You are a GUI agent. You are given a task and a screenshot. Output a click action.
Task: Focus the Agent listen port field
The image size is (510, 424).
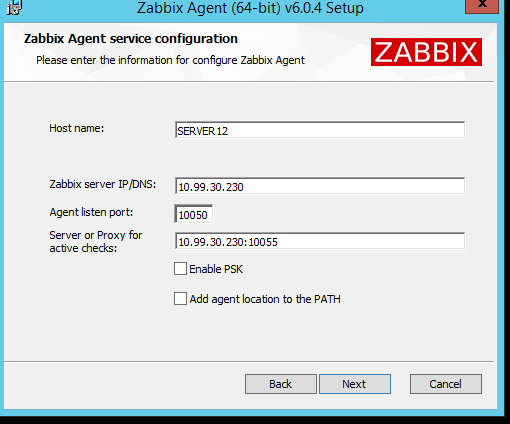(194, 214)
